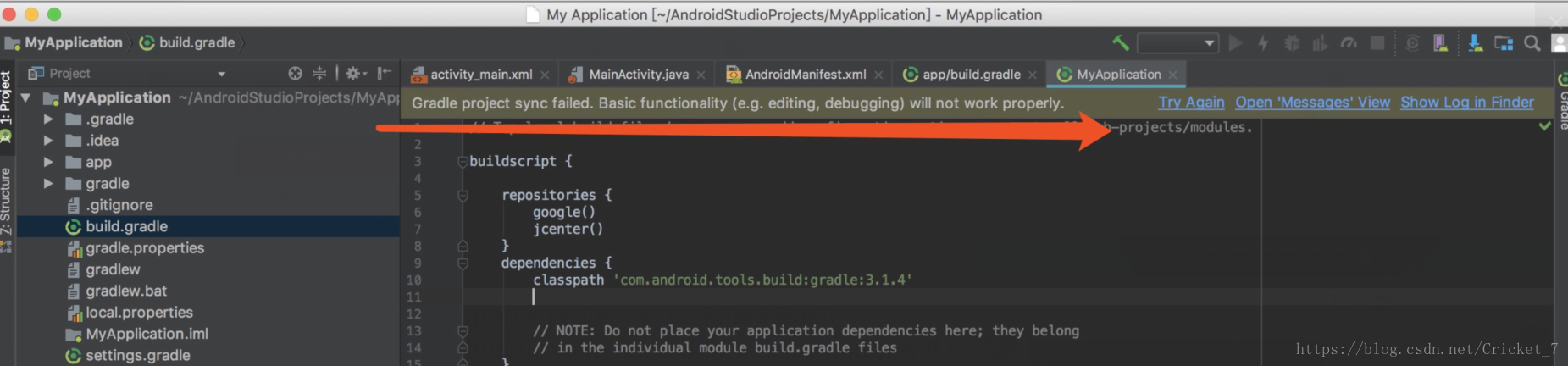
Task: Open the Gradle tool window tab
Action: point(1562,102)
